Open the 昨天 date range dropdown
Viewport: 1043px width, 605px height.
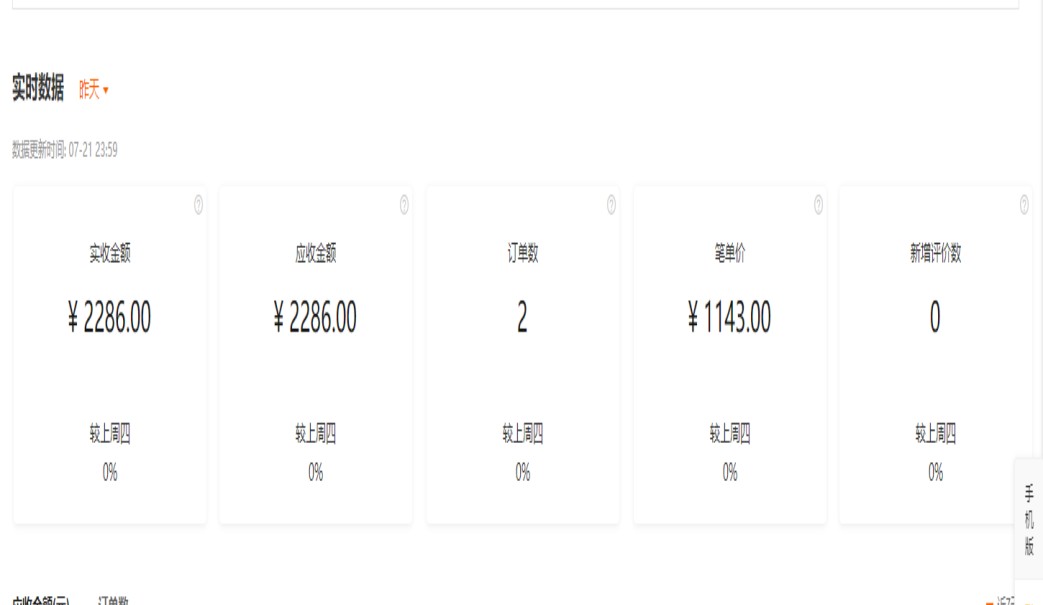coord(93,90)
